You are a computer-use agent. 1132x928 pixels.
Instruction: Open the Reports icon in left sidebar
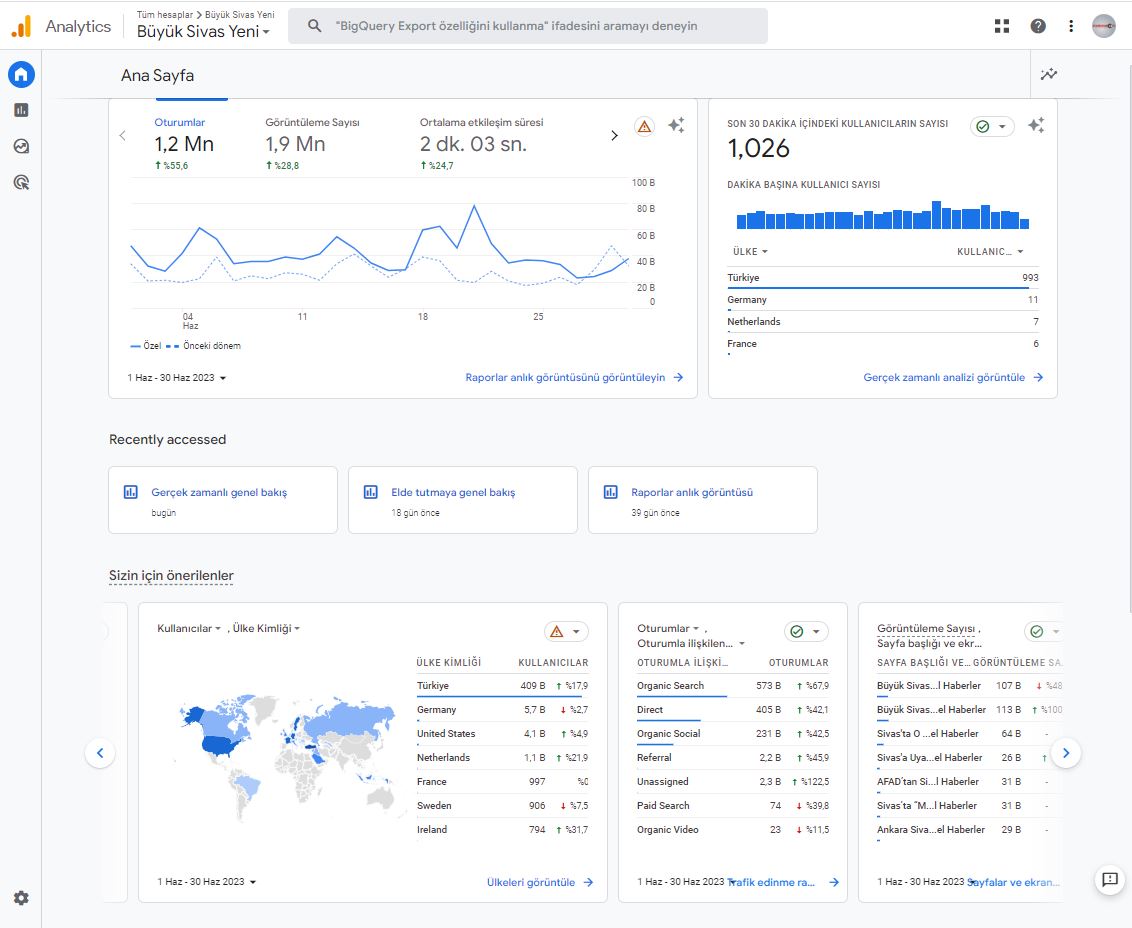pyautogui.click(x=21, y=110)
